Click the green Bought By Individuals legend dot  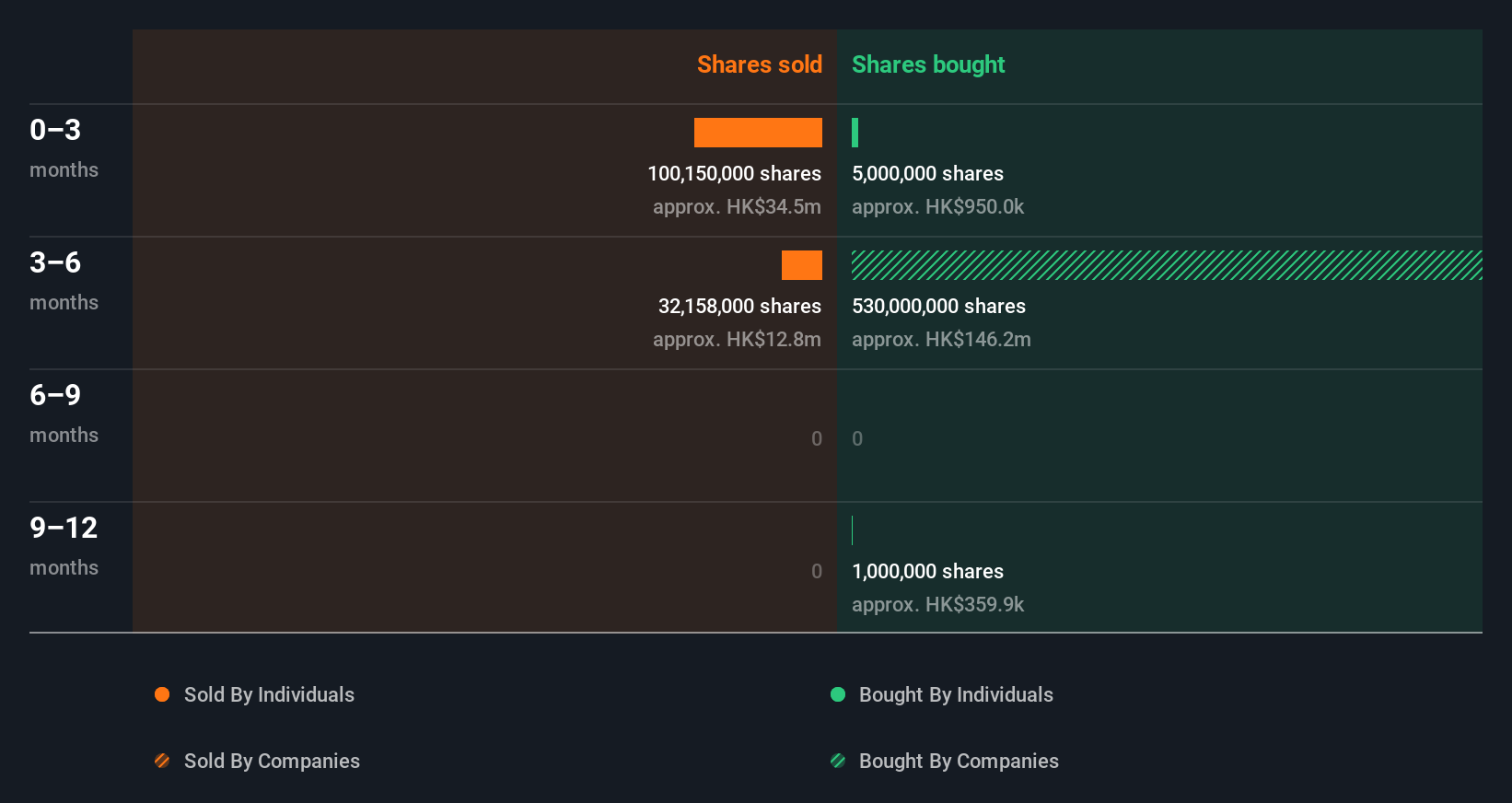838,694
